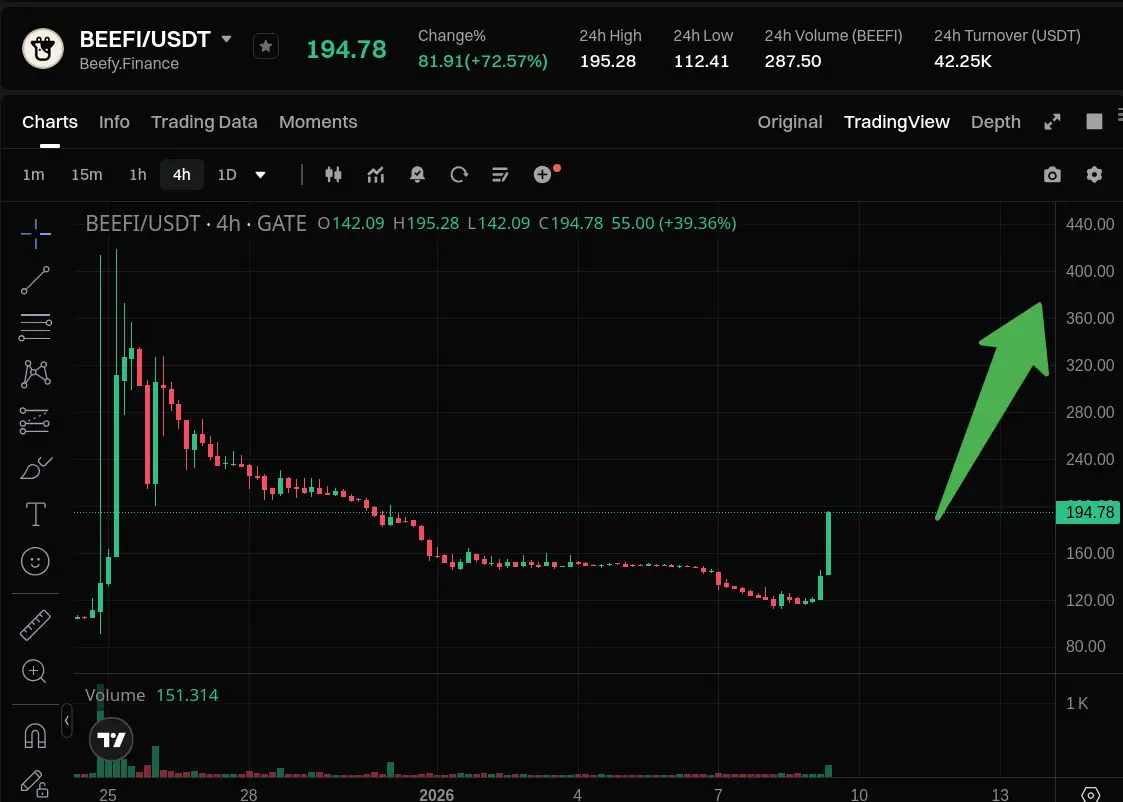Click the replay refresh icon
Image resolution: width=1123 pixels, height=802 pixels.
459,174
